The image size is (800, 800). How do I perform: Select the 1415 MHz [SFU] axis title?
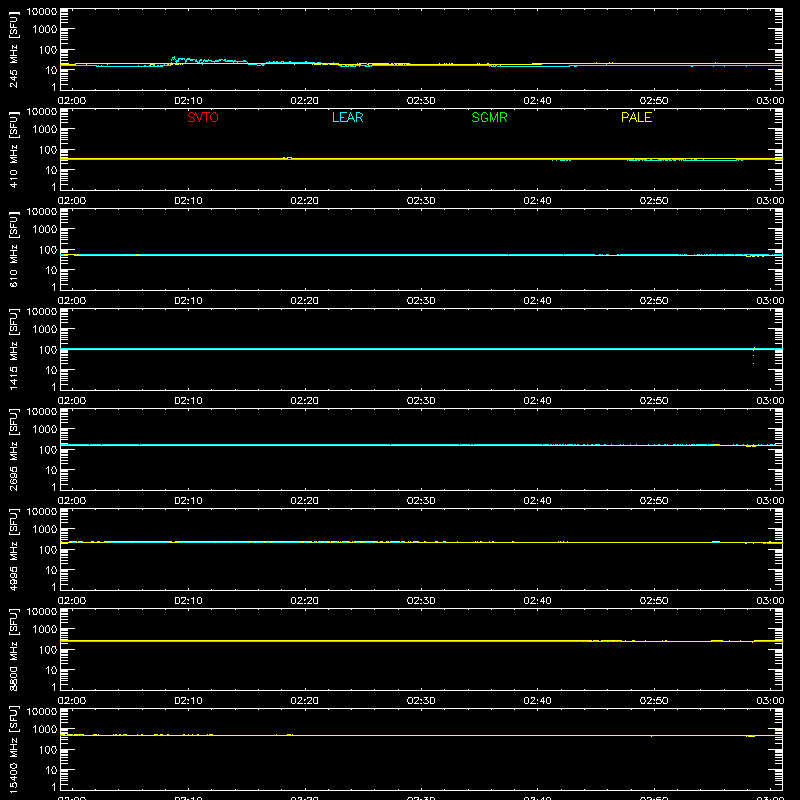tap(13, 349)
